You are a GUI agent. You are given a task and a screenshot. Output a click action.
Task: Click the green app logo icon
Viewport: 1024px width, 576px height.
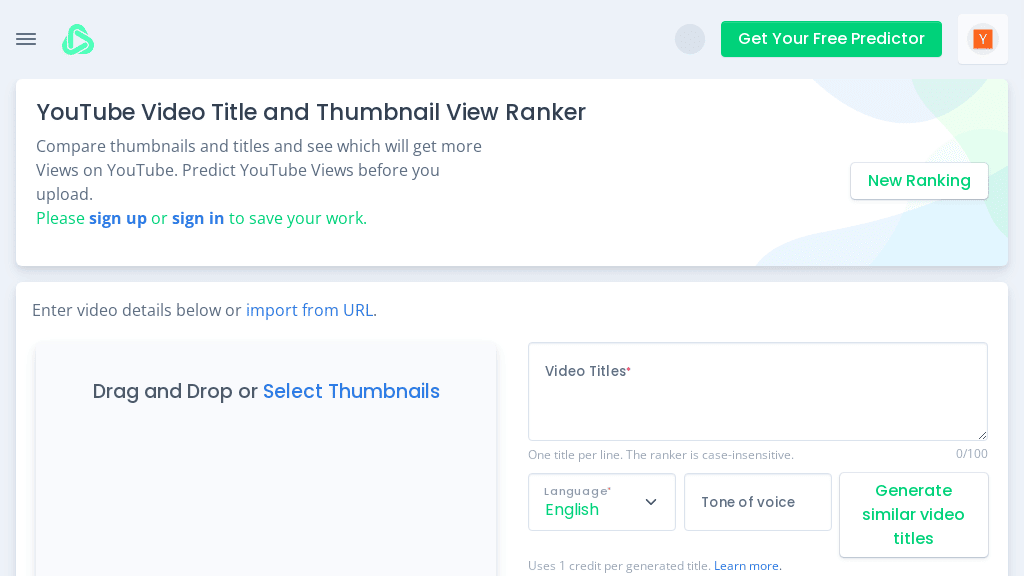point(77,39)
